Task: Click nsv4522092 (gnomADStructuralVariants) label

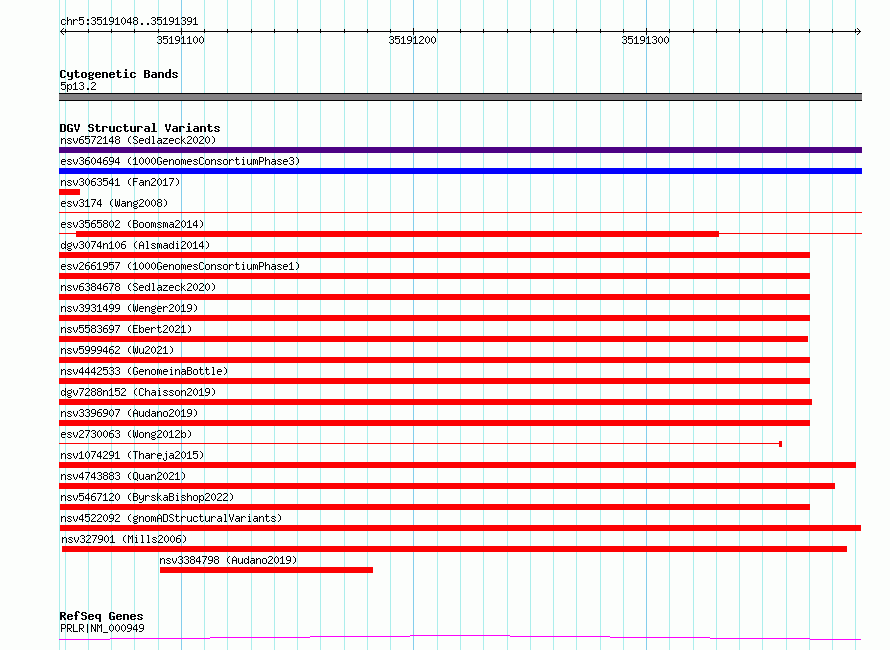Action: [171, 518]
